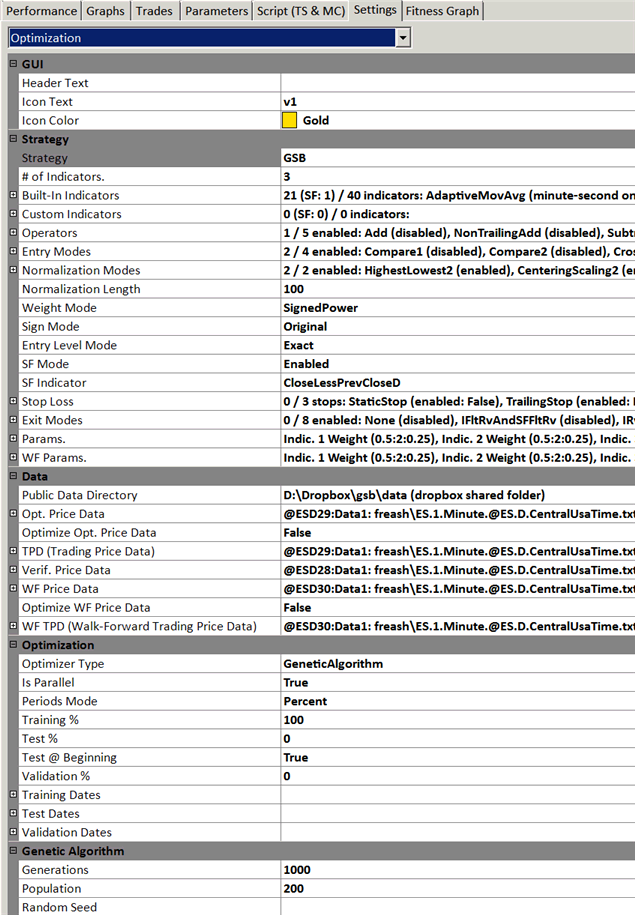635x915 pixels.
Task: Expand the Entry Modes row
Action: (x=13, y=252)
